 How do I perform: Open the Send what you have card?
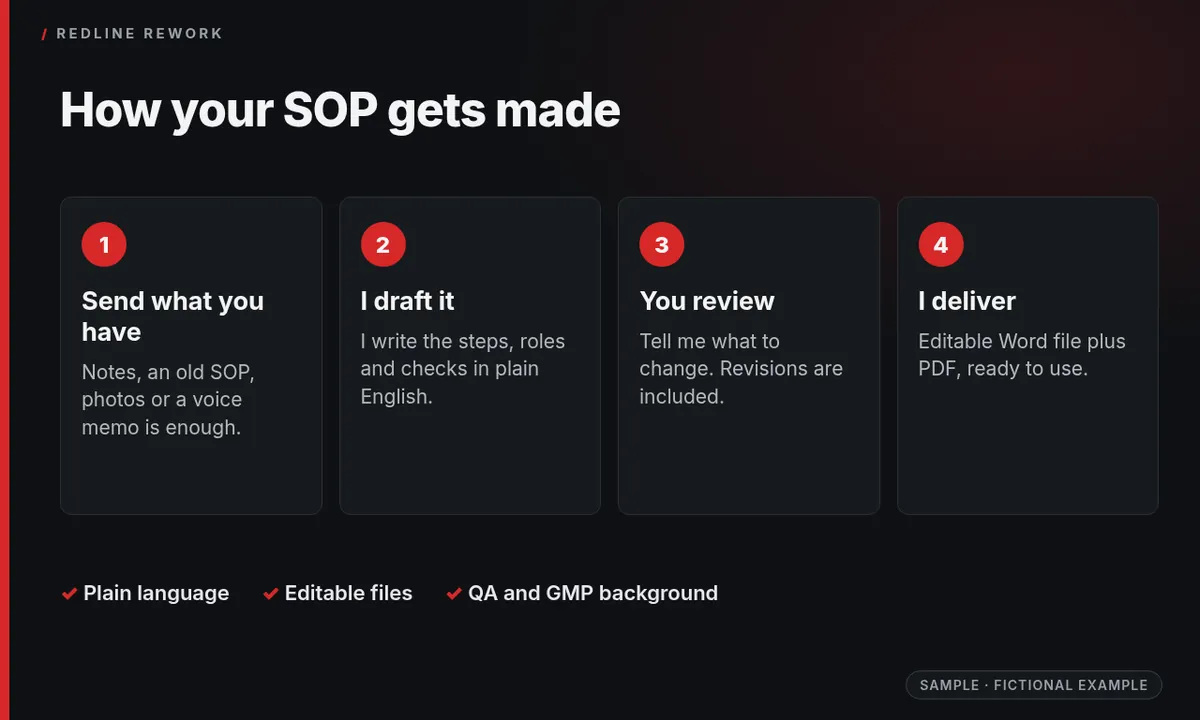tap(191, 355)
